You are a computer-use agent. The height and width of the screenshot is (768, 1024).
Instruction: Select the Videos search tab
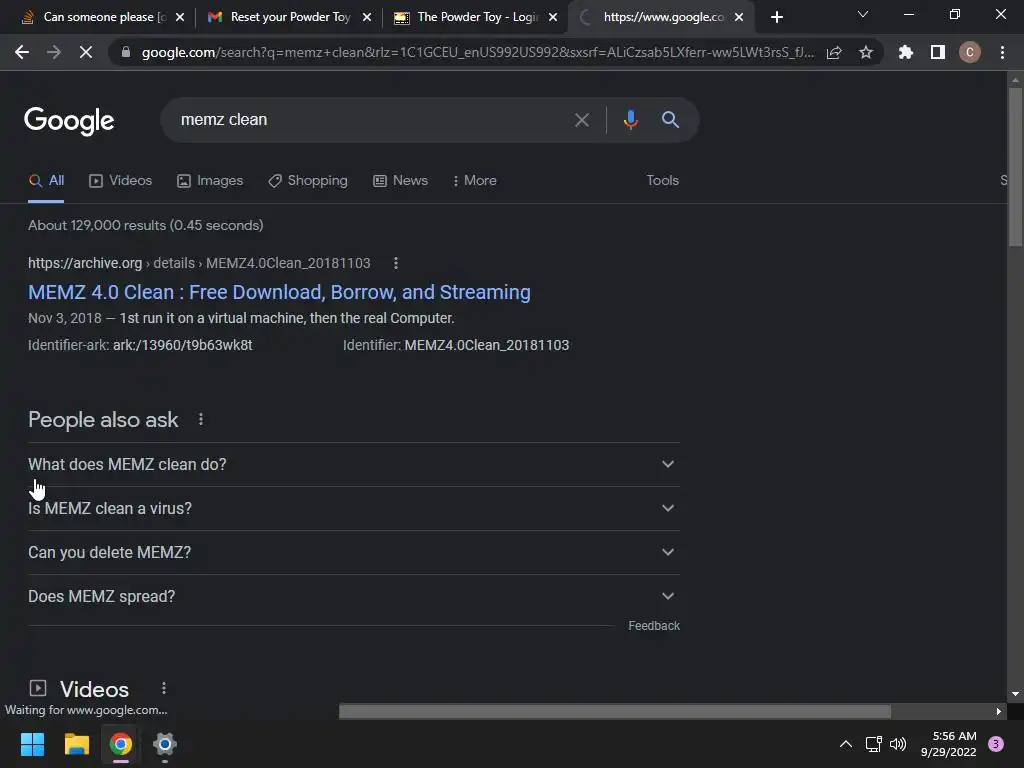(x=121, y=181)
